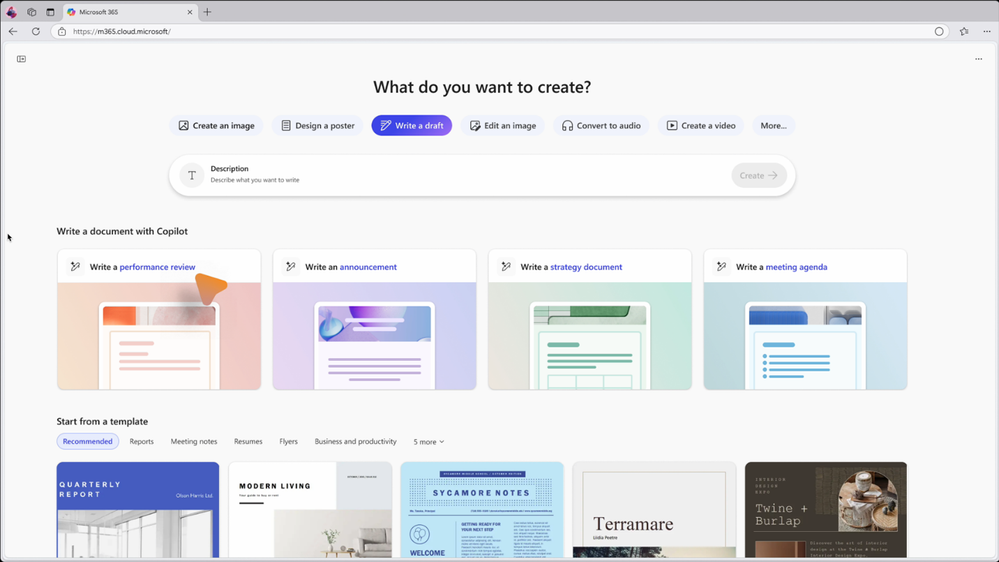The image size is (999, 562).
Task: Expand the left navigation panel
Action: click(22, 59)
